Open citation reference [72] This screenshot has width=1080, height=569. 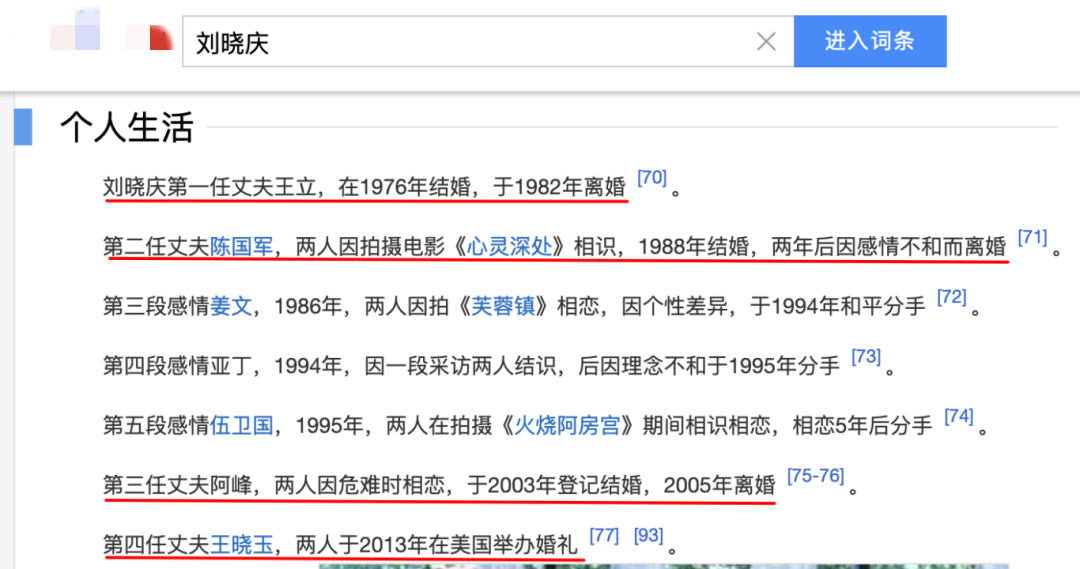951,297
